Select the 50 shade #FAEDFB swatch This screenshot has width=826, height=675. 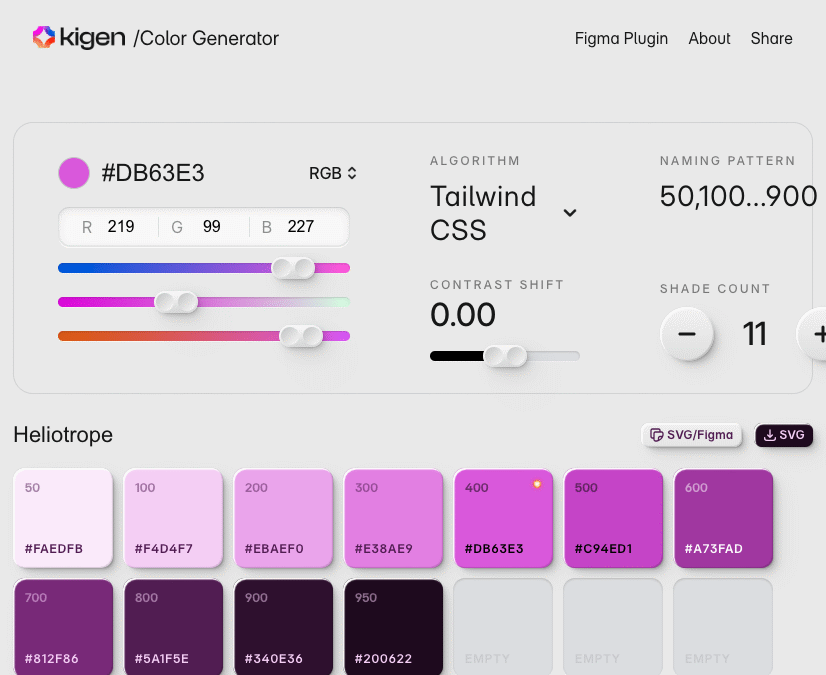tap(63, 519)
